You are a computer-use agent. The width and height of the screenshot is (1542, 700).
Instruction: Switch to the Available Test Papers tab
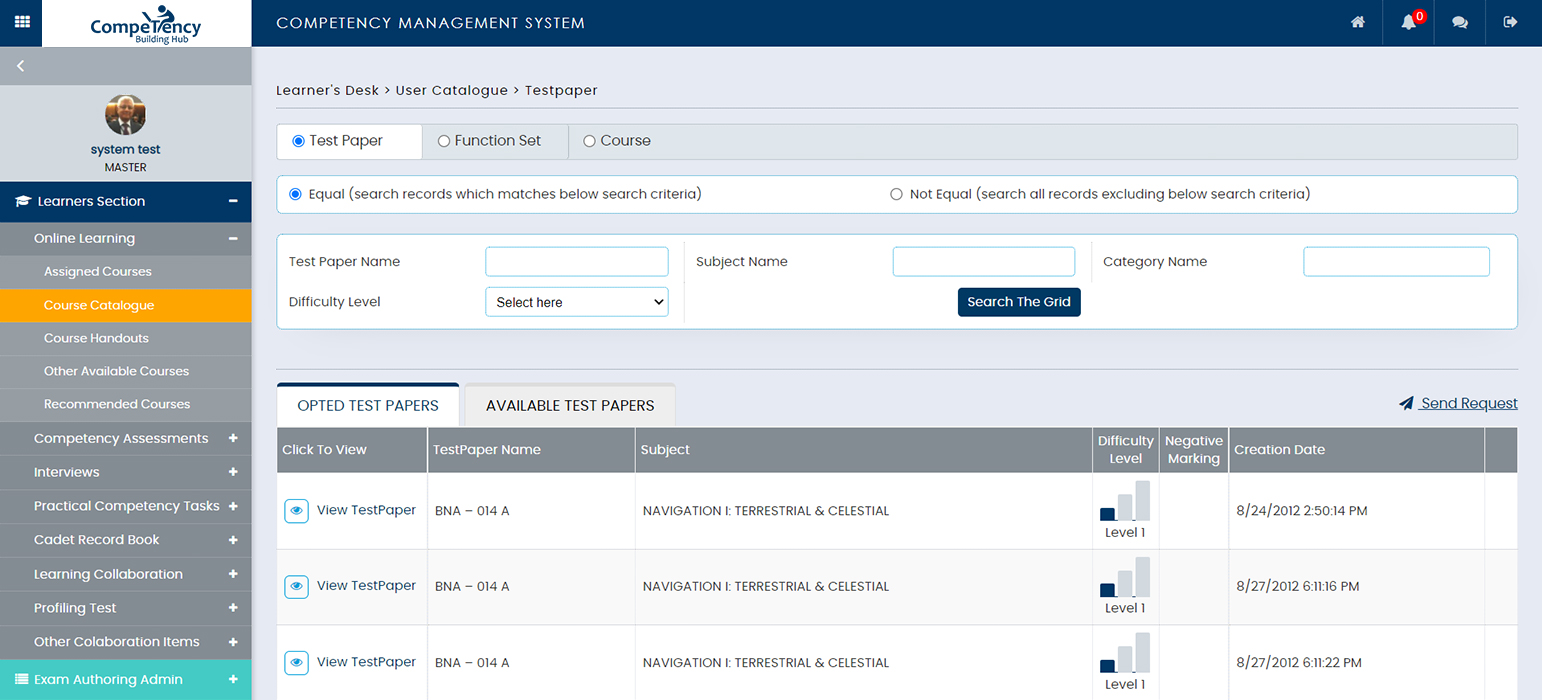(x=570, y=405)
